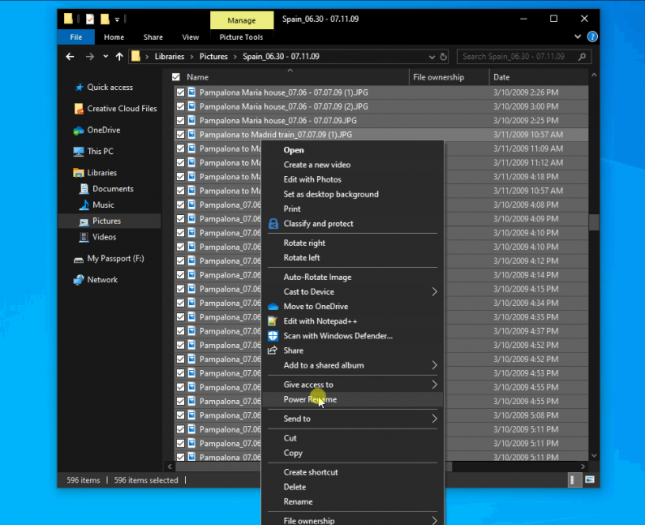This screenshot has width=645, height=525.
Task: Open the File ribbon tab
Action: [76, 37]
